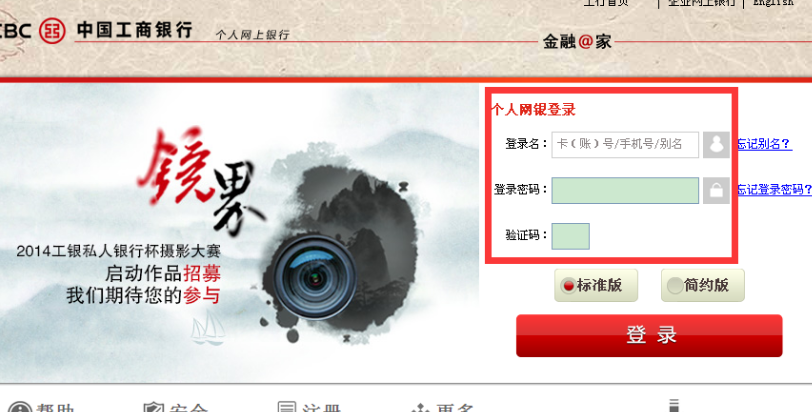
Task: Click the 金融@家 brand text
Action: pyautogui.click(x=577, y=41)
